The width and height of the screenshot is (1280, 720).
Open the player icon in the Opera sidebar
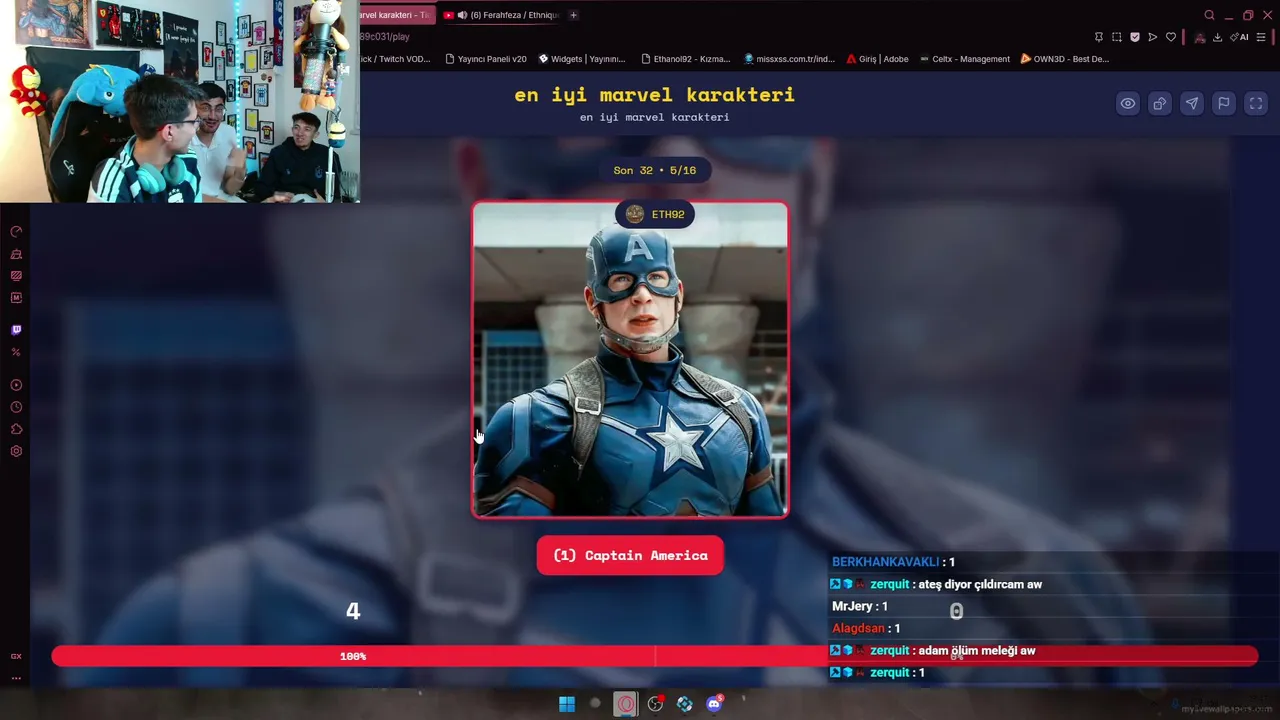[16, 385]
